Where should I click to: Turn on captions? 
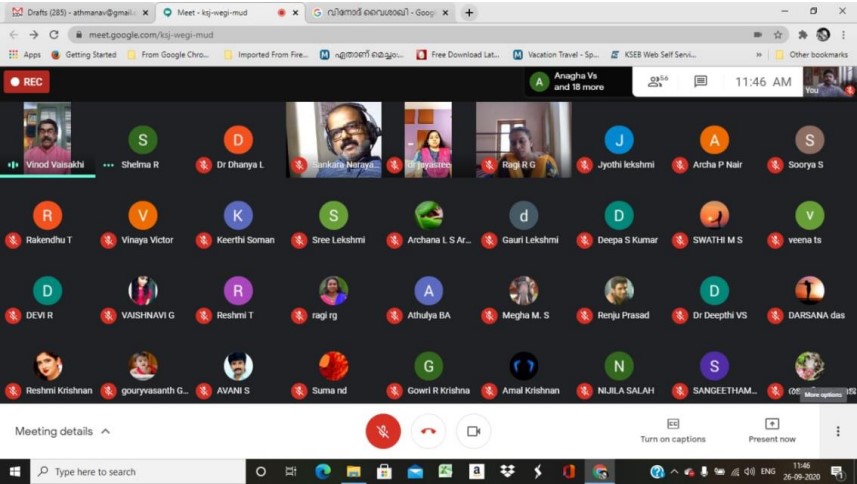pyautogui.click(x=673, y=431)
